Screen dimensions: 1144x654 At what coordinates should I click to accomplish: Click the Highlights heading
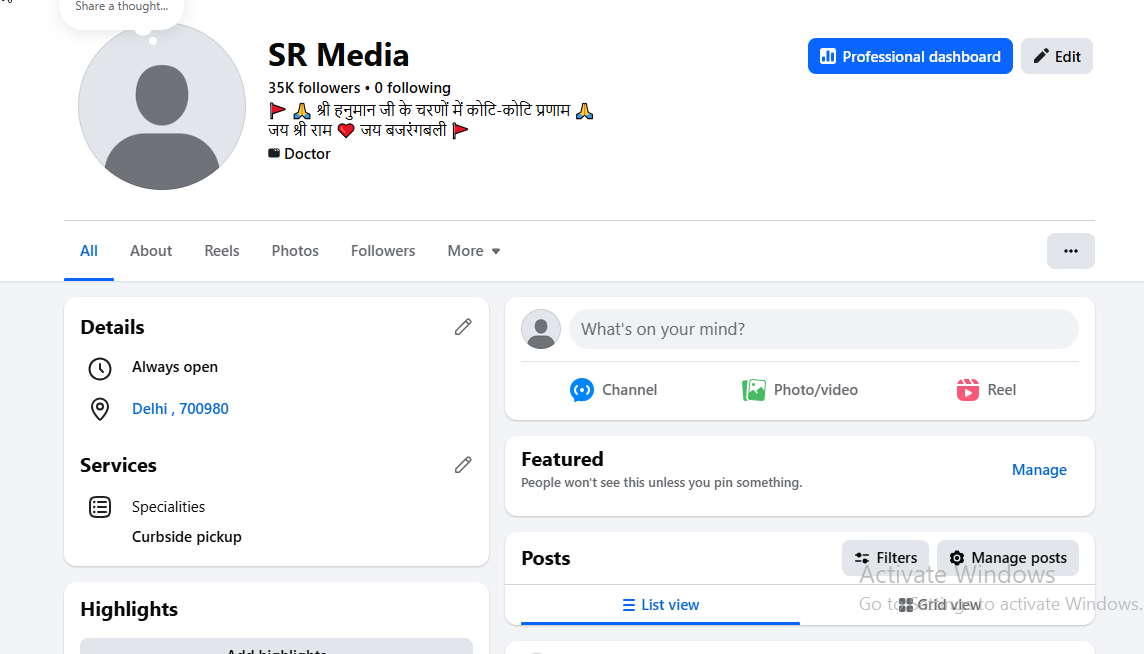[x=129, y=609]
